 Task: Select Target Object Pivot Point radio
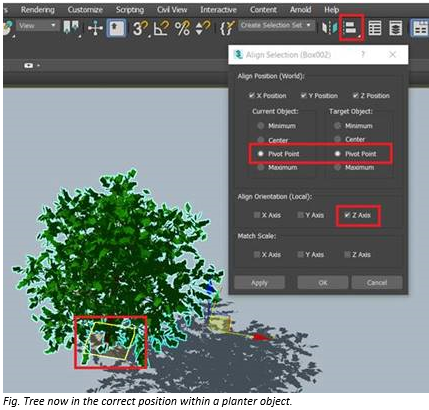click(337, 154)
